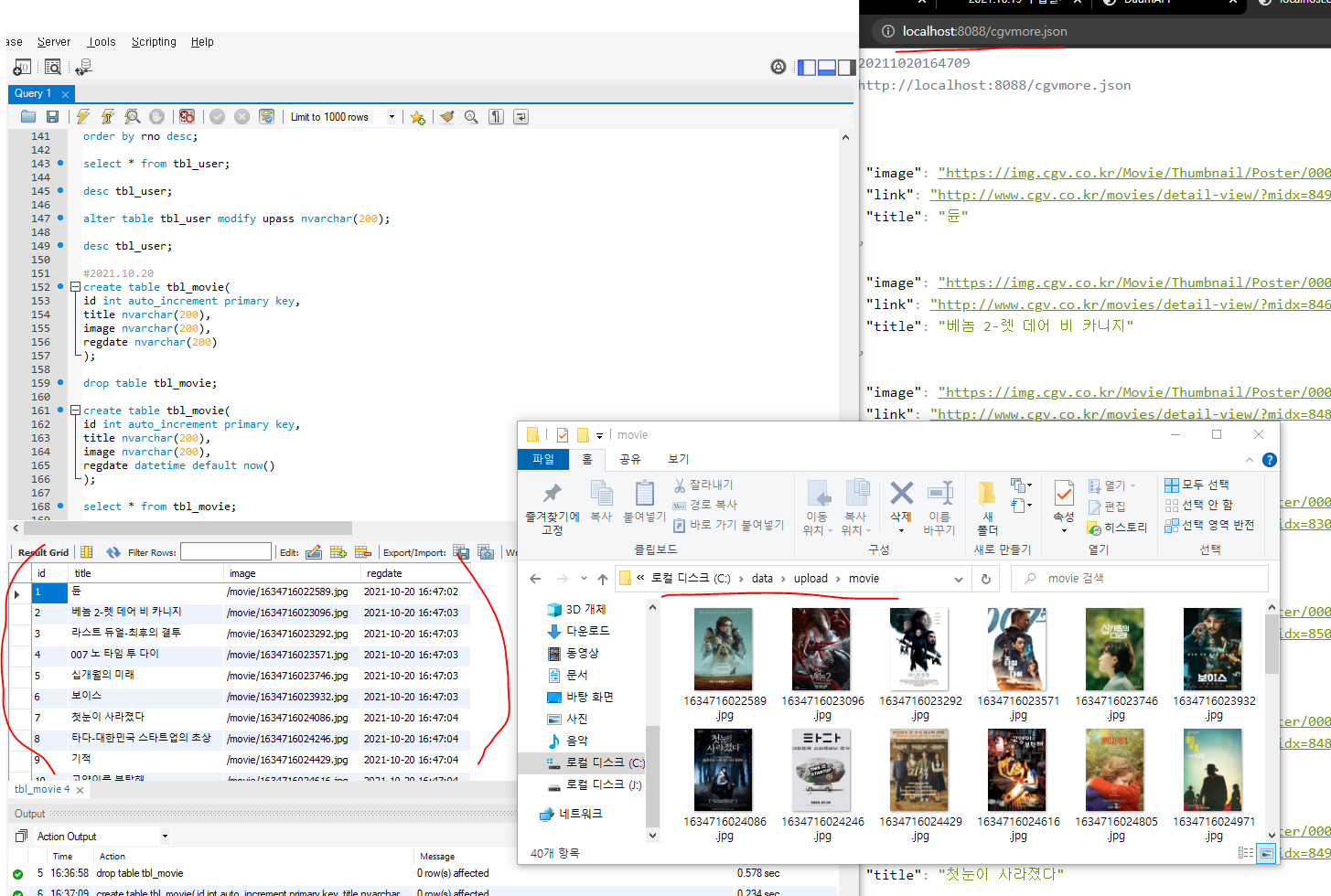Viewport: 1331px width, 896px height.
Task: Click the stop execution hand icon
Action: [157, 117]
